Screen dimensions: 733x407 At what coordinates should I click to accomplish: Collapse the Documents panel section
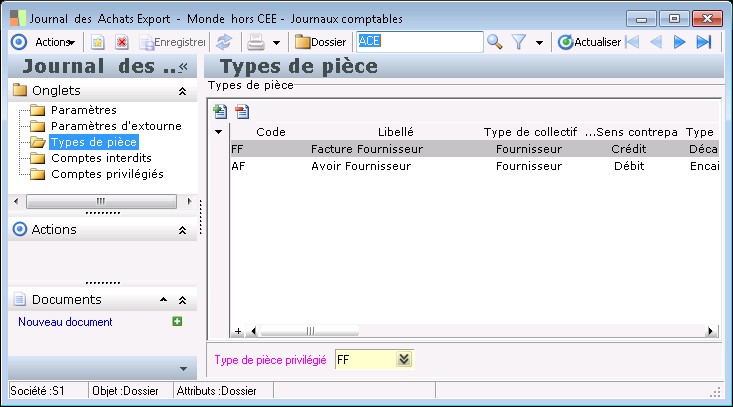pos(182,300)
